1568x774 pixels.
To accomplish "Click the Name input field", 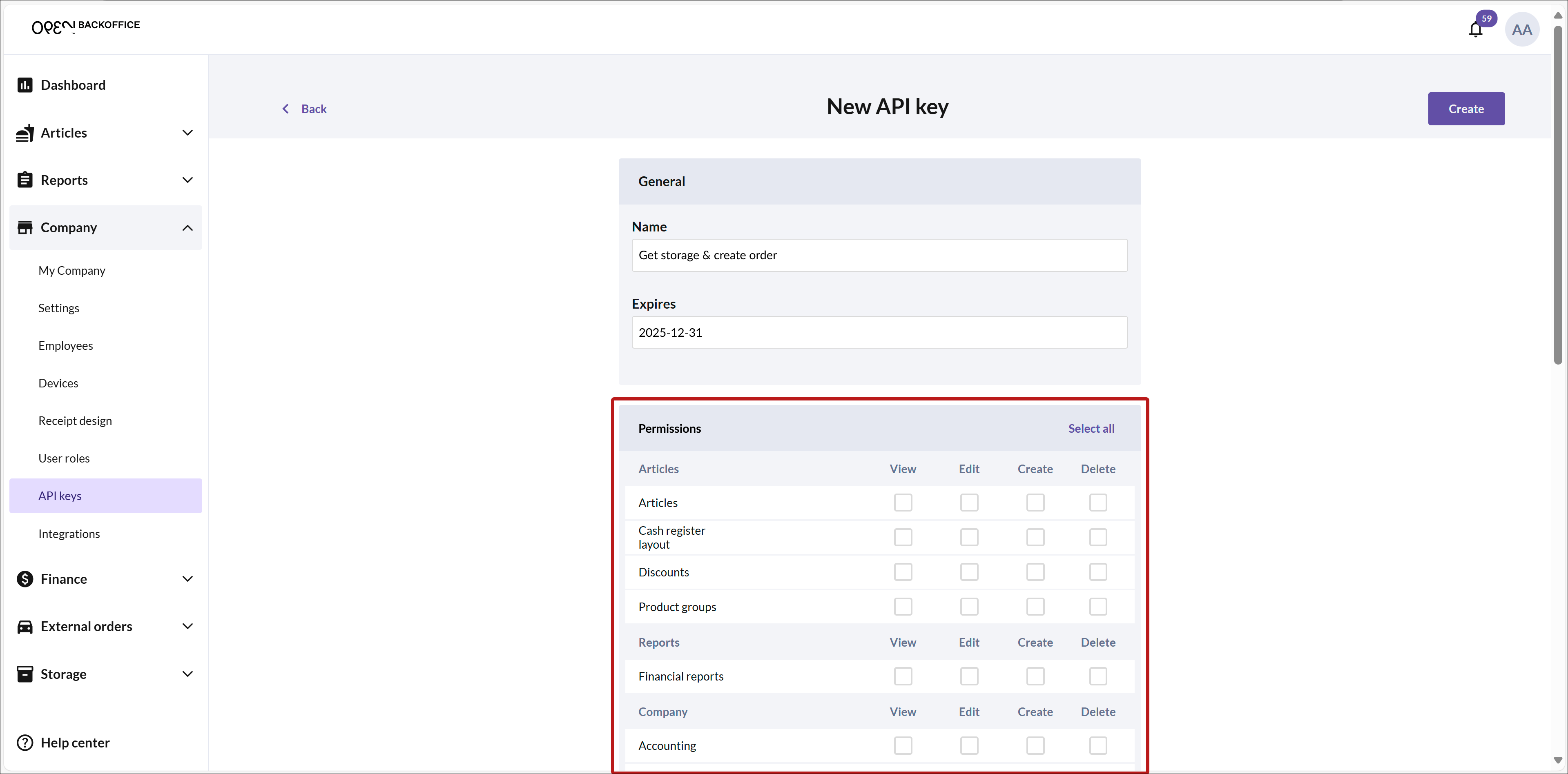I will click(x=879, y=256).
